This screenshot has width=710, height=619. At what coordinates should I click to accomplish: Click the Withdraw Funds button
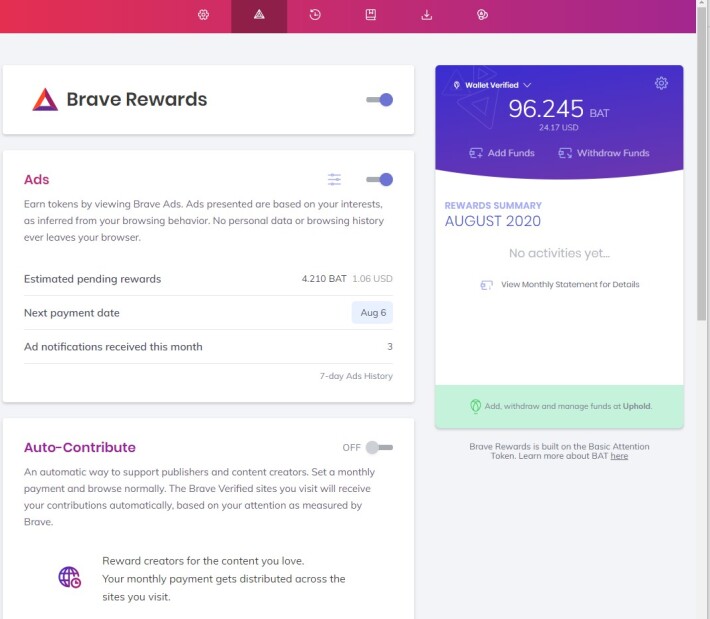tap(604, 153)
